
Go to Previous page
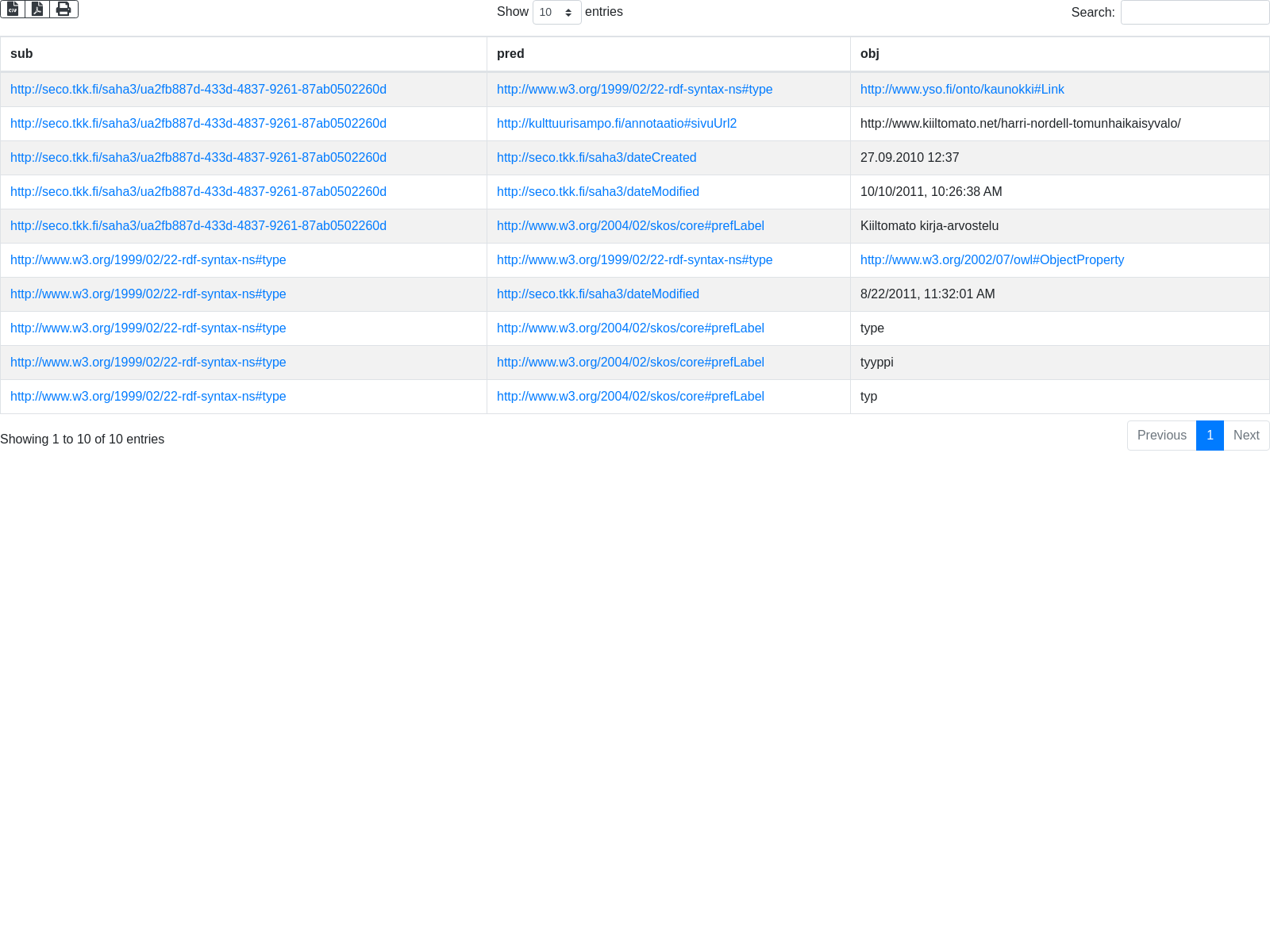point(1161,436)
